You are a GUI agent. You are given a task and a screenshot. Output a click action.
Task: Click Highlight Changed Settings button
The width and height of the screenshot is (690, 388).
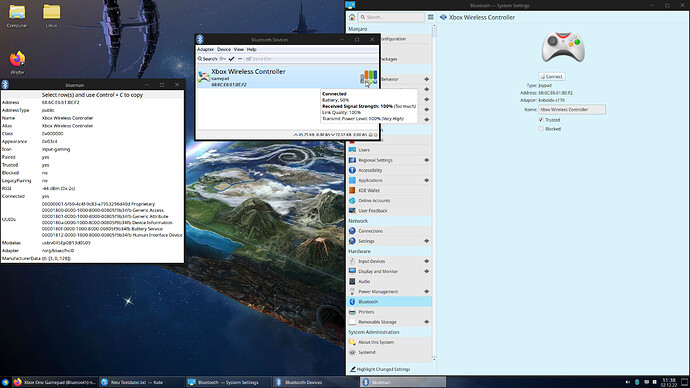(380, 370)
